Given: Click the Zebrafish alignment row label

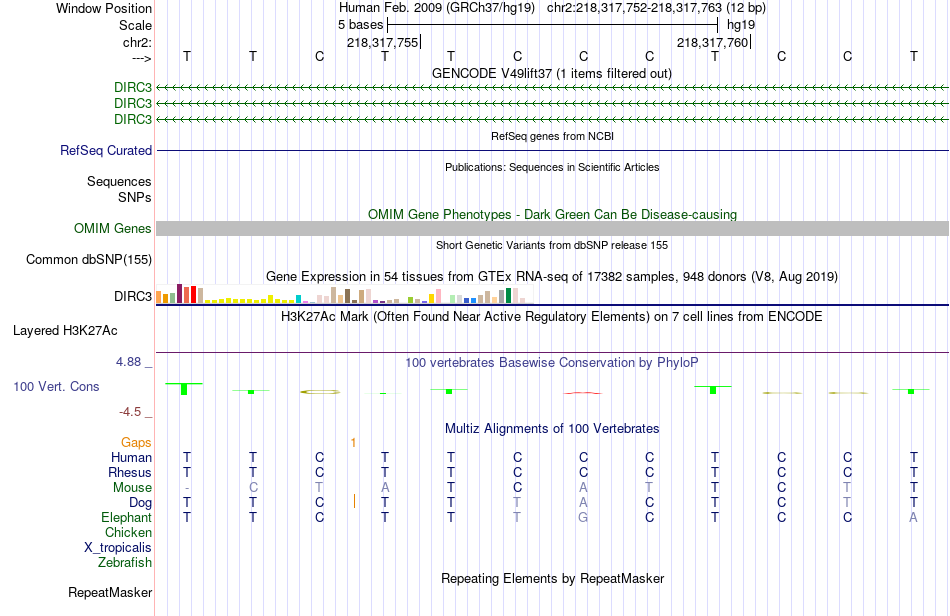Looking at the screenshot, I should click(125, 563).
